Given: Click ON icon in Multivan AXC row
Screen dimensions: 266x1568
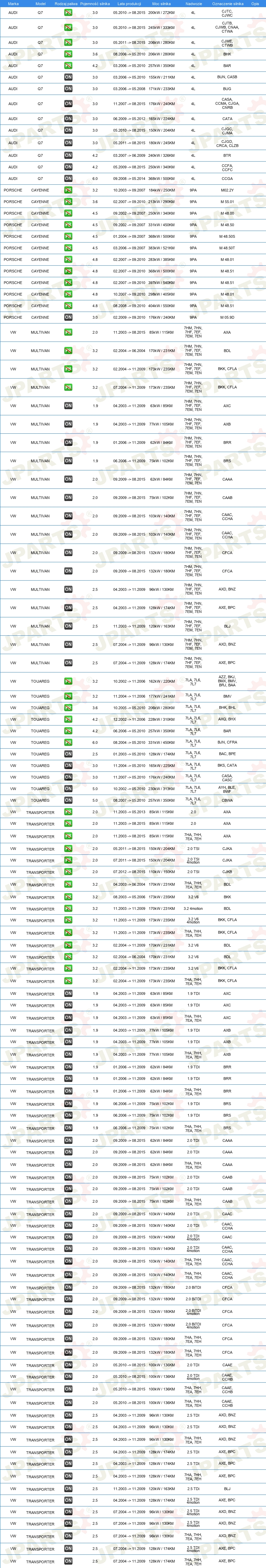Looking at the screenshot, I should click(68, 405).
